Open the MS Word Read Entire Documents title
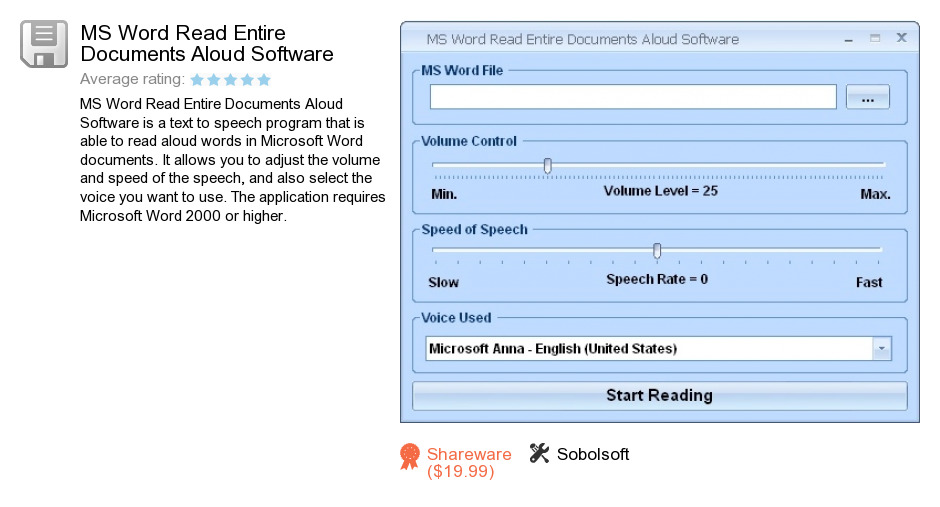 tap(207, 43)
